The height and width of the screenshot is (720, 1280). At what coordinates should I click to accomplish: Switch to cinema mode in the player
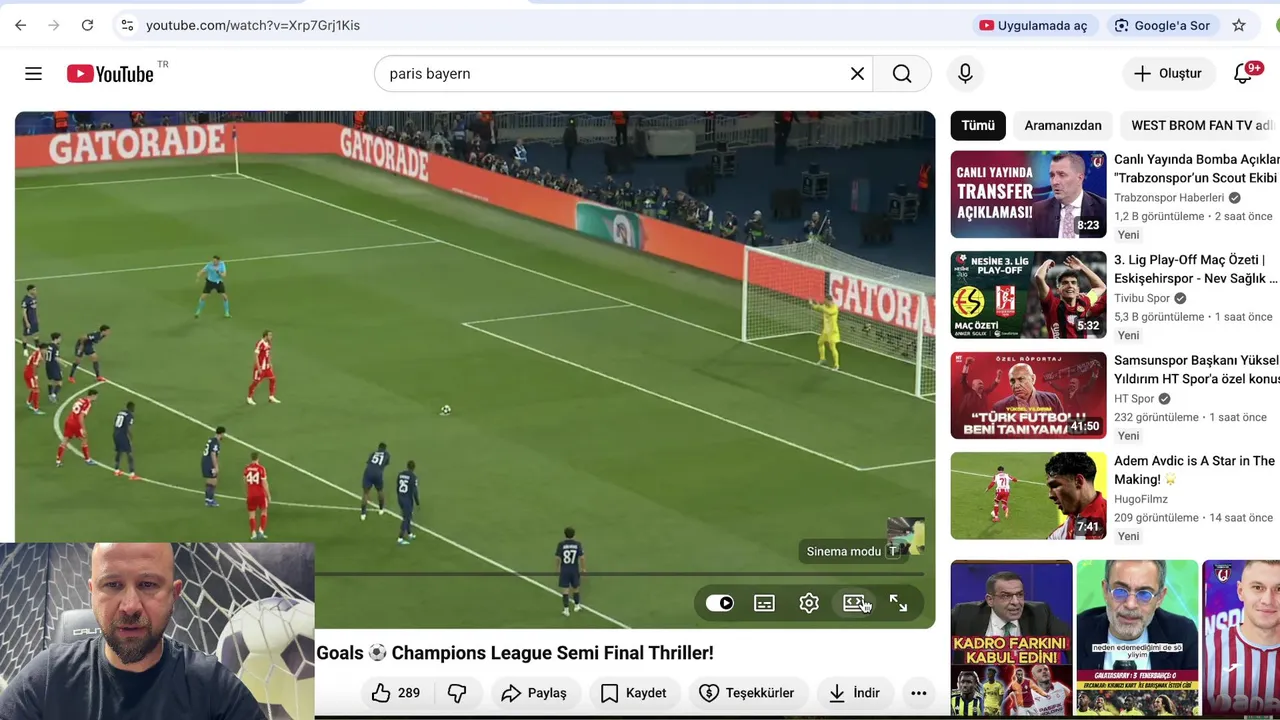(854, 603)
